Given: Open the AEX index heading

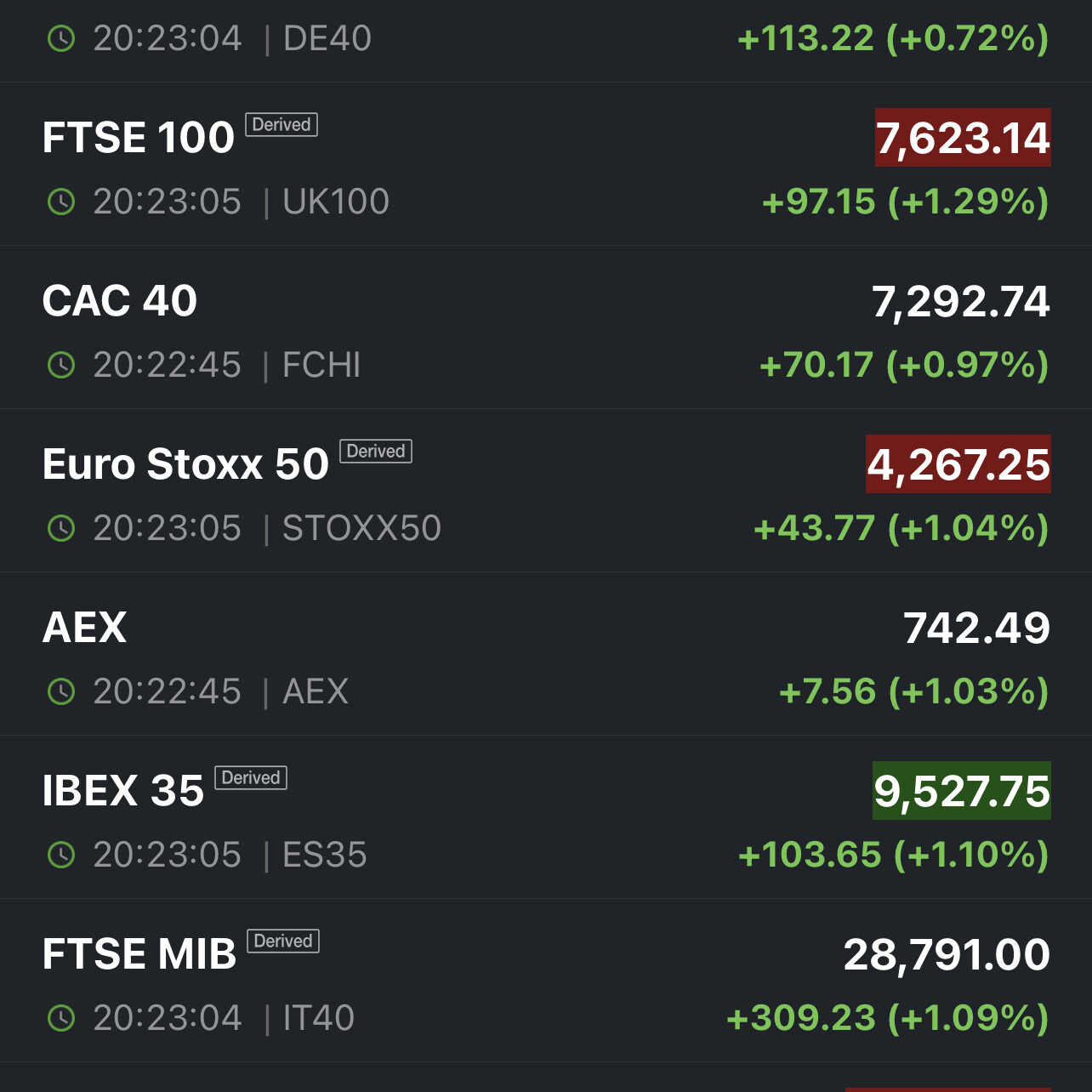Looking at the screenshot, I should (84, 628).
